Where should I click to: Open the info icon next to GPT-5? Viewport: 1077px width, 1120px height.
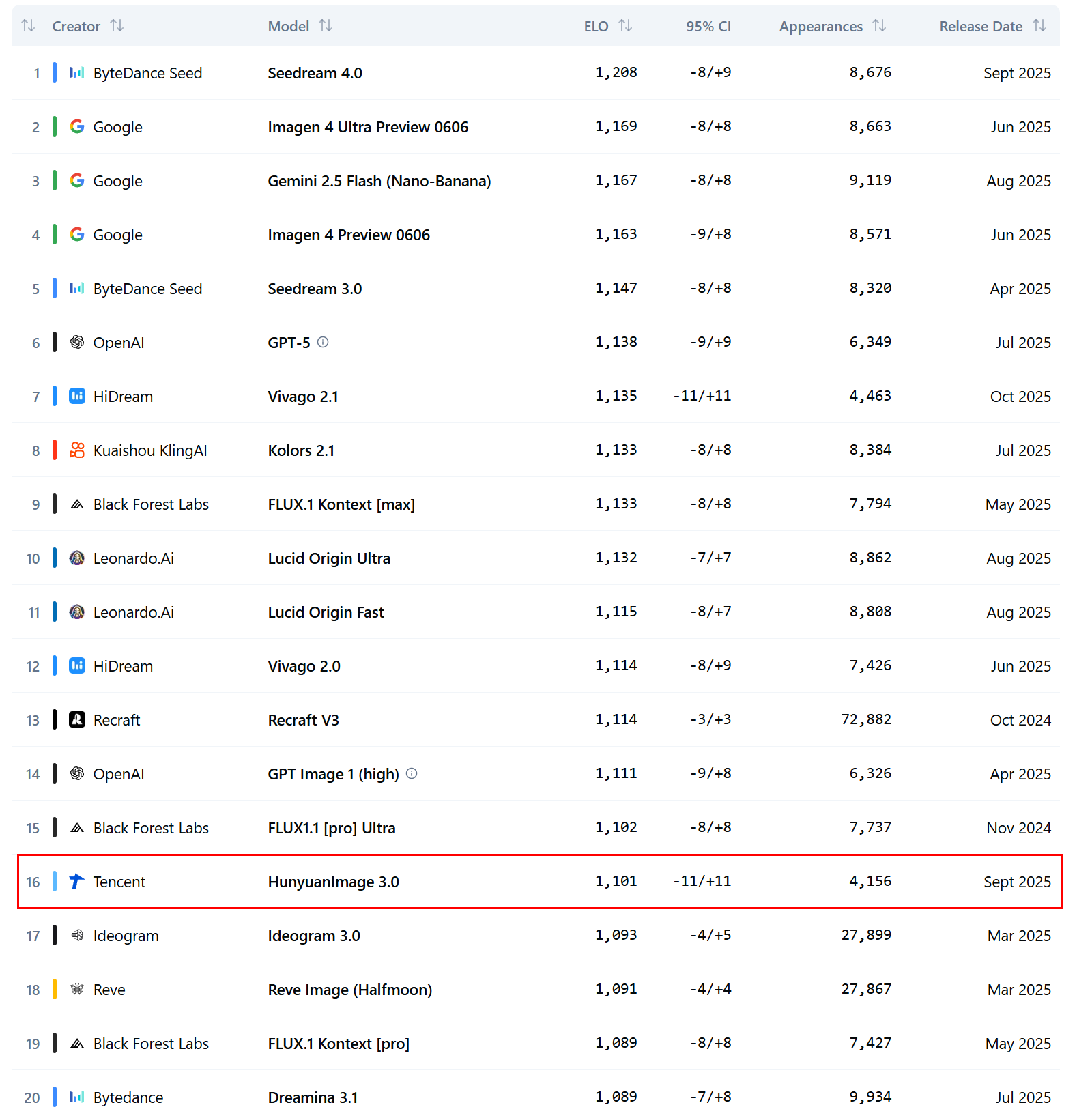[x=324, y=342]
